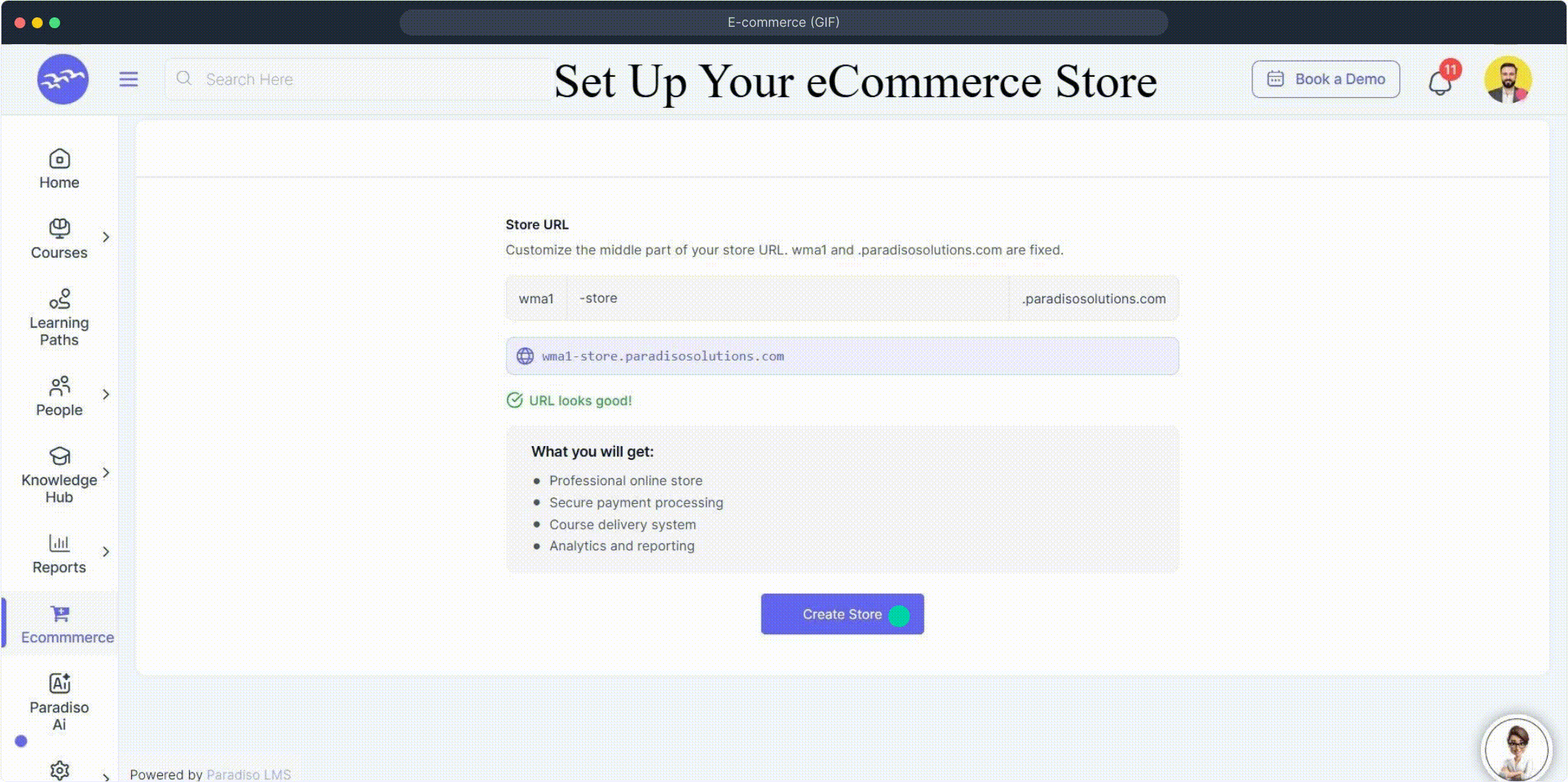
Task: Click the hamburger menu icon
Action: coord(129,79)
